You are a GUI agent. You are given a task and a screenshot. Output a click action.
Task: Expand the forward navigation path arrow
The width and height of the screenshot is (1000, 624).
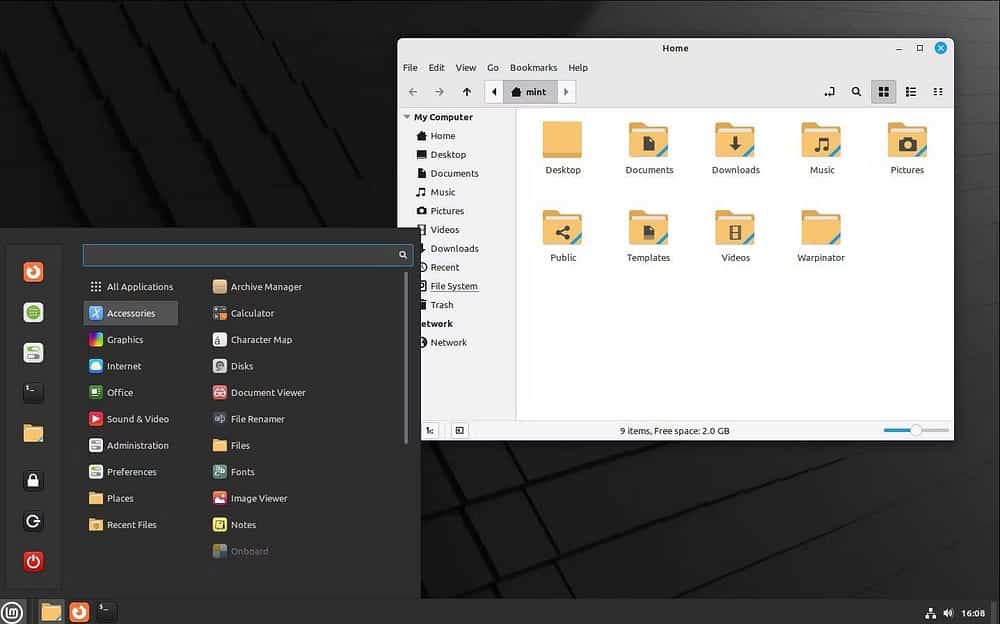pyautogui.click(x=565, y=91)
